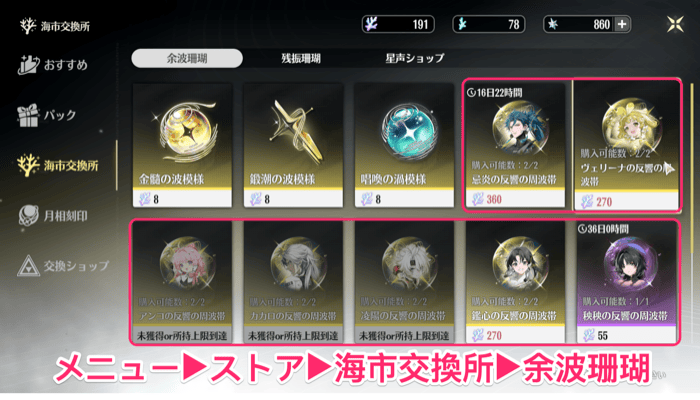
Task: Select the 唱喚の渦模様 item card
Action: click(x=404, y=146)
